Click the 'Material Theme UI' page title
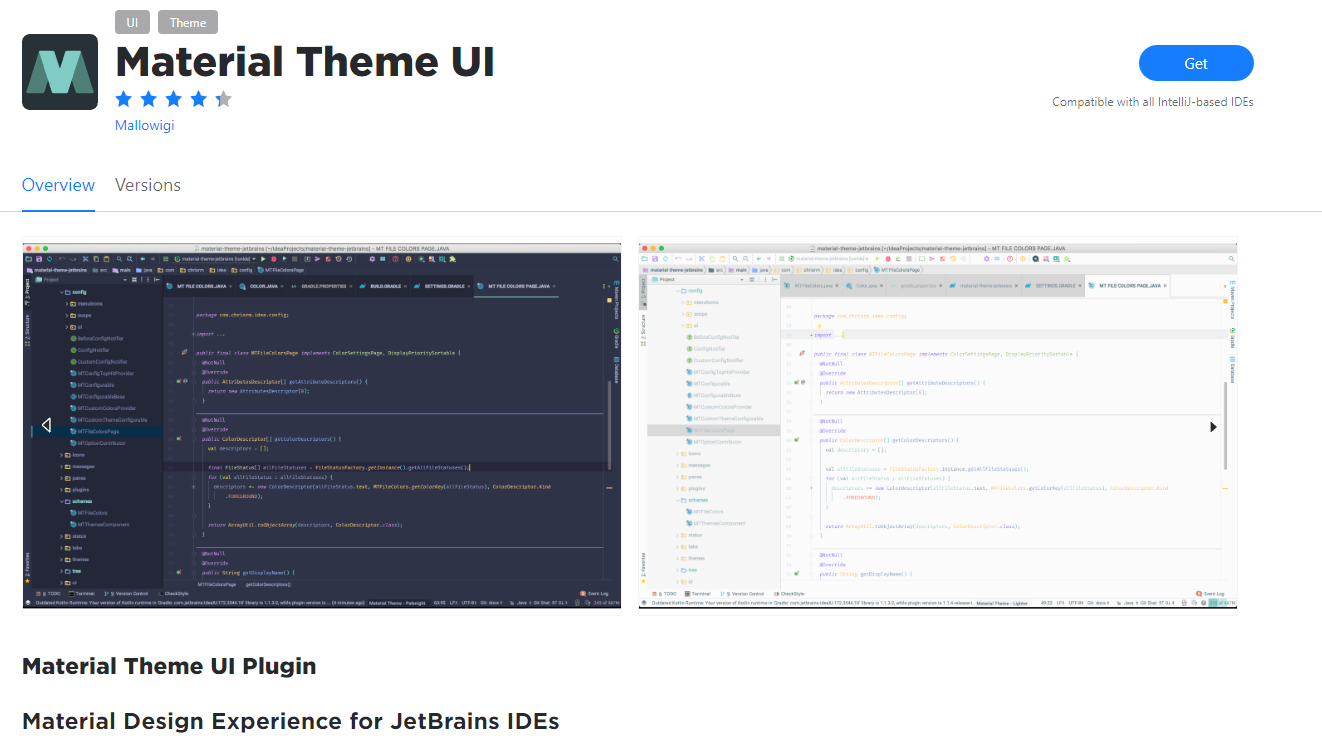Image resolution: width=1322 pixels, height=743 pixels. click(x=305, y=62)
